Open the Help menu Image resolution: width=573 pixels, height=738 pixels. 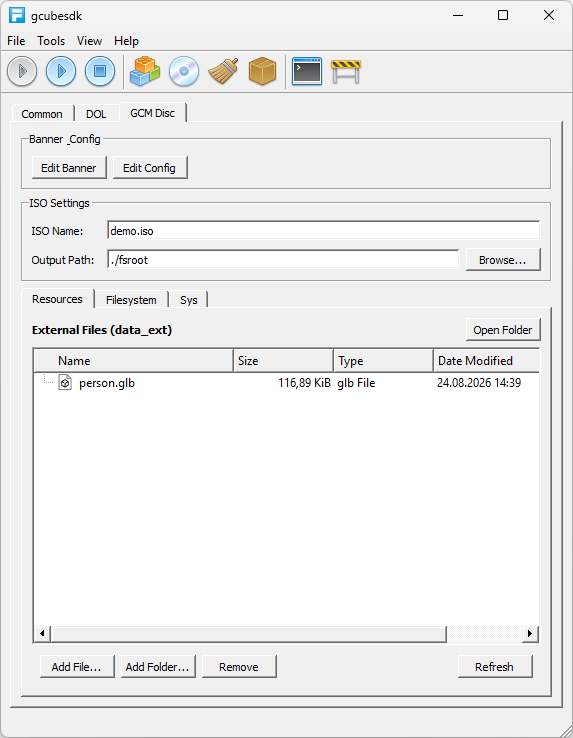pyautogui.click(x=126, y=41)
